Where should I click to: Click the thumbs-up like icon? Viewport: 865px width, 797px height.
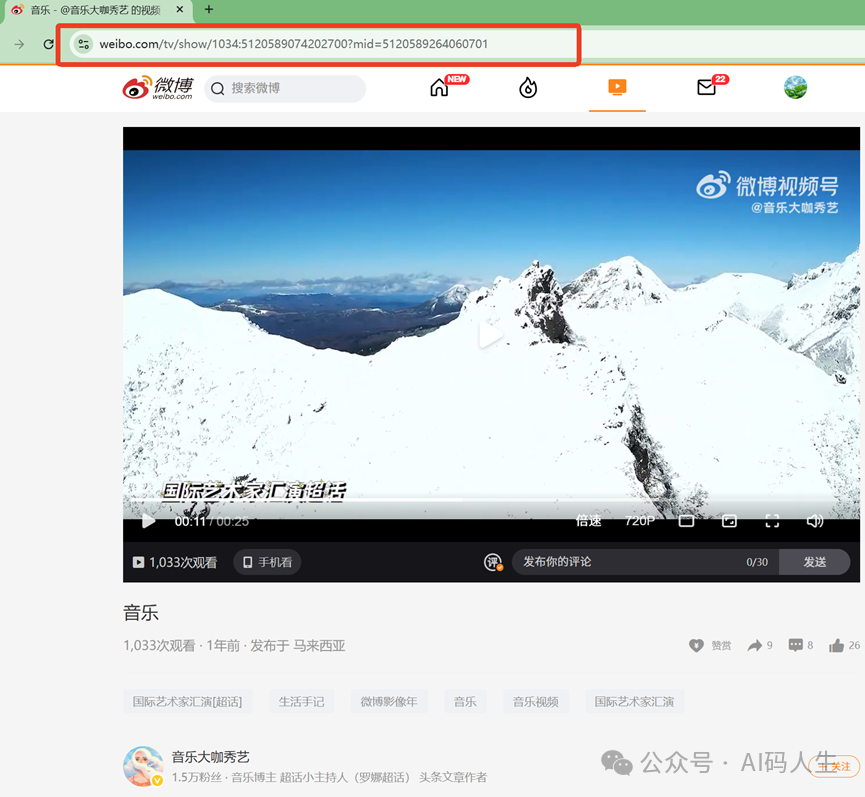tap(837, 646)
